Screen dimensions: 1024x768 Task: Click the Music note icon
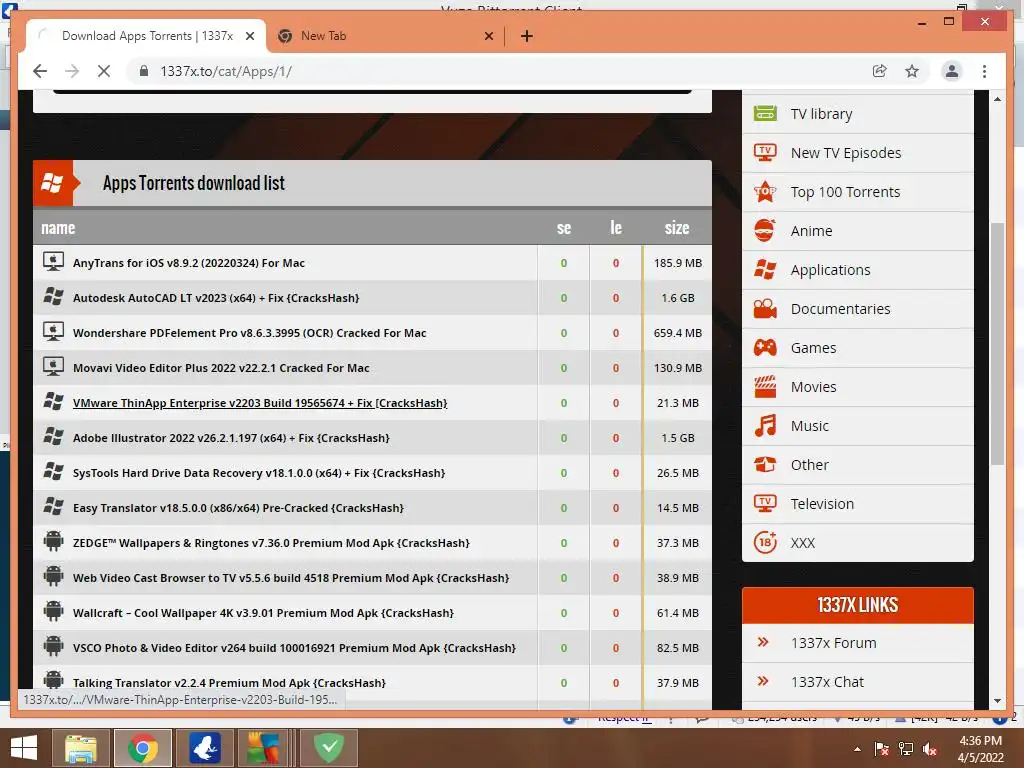pyautogui.click(x=765, y=426)
